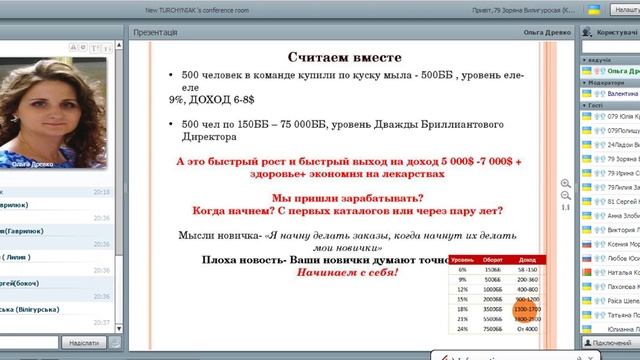Click the users icon next to Користувачі
This screenshot has height=360, width=640.
587,32
